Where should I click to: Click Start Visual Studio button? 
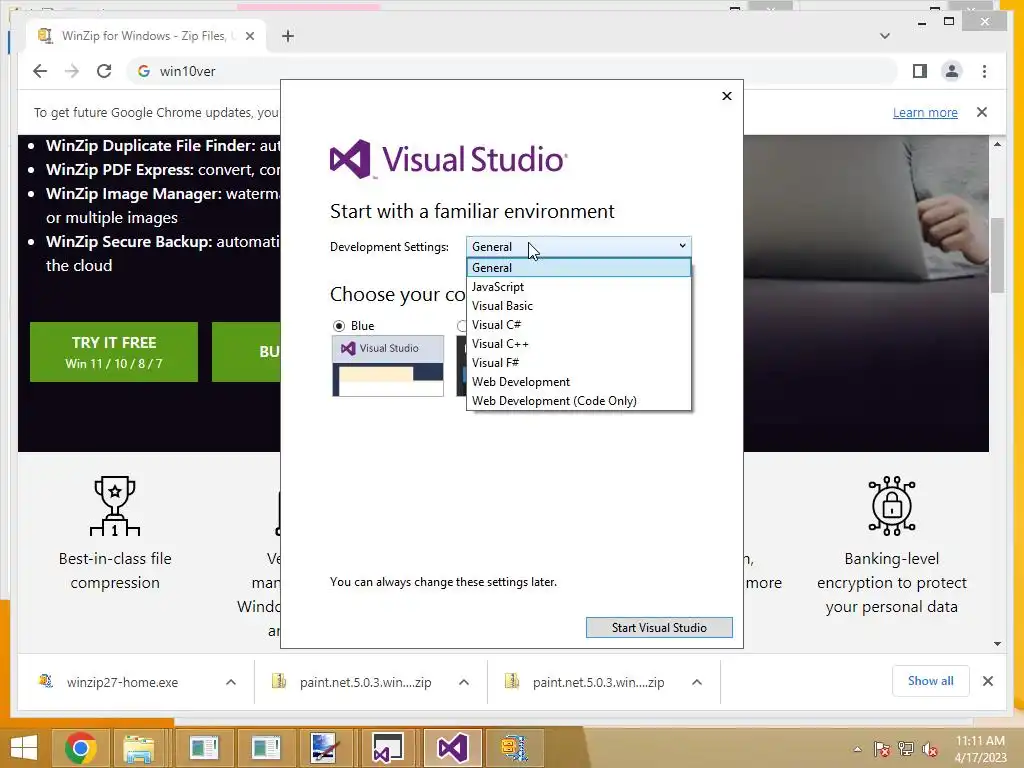(x=659, y=628)
